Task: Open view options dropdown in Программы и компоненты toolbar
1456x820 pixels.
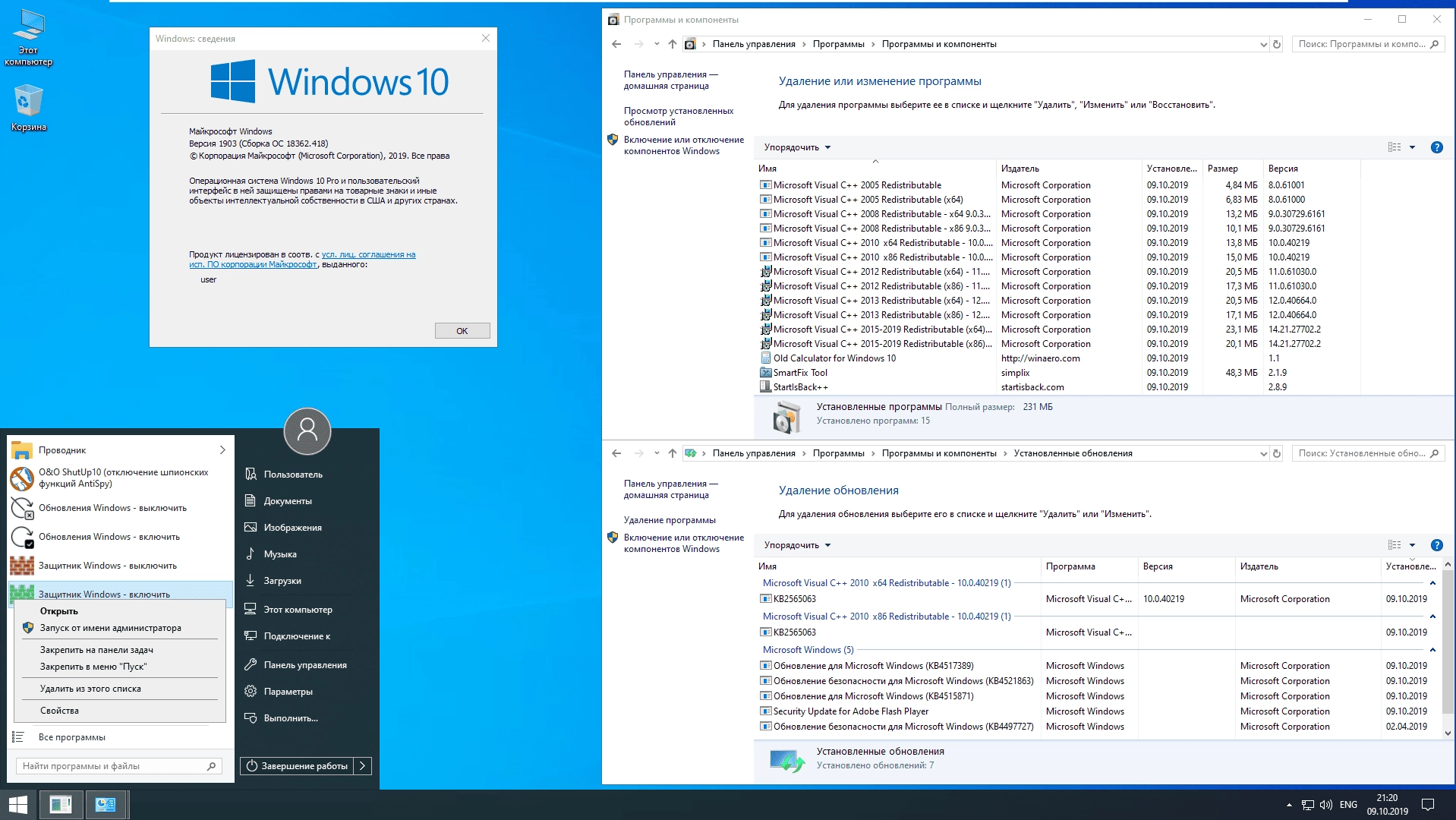Action: (x=1412, y=147)
